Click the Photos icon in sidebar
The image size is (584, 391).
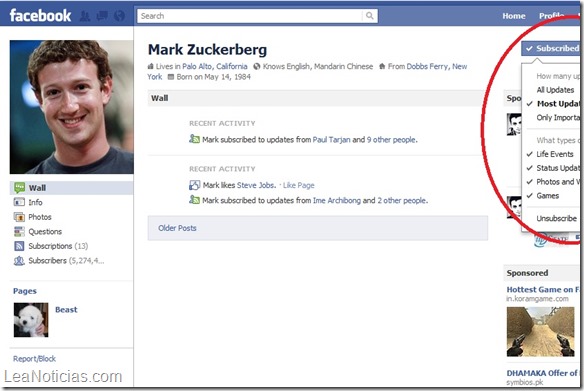point(19,217)
